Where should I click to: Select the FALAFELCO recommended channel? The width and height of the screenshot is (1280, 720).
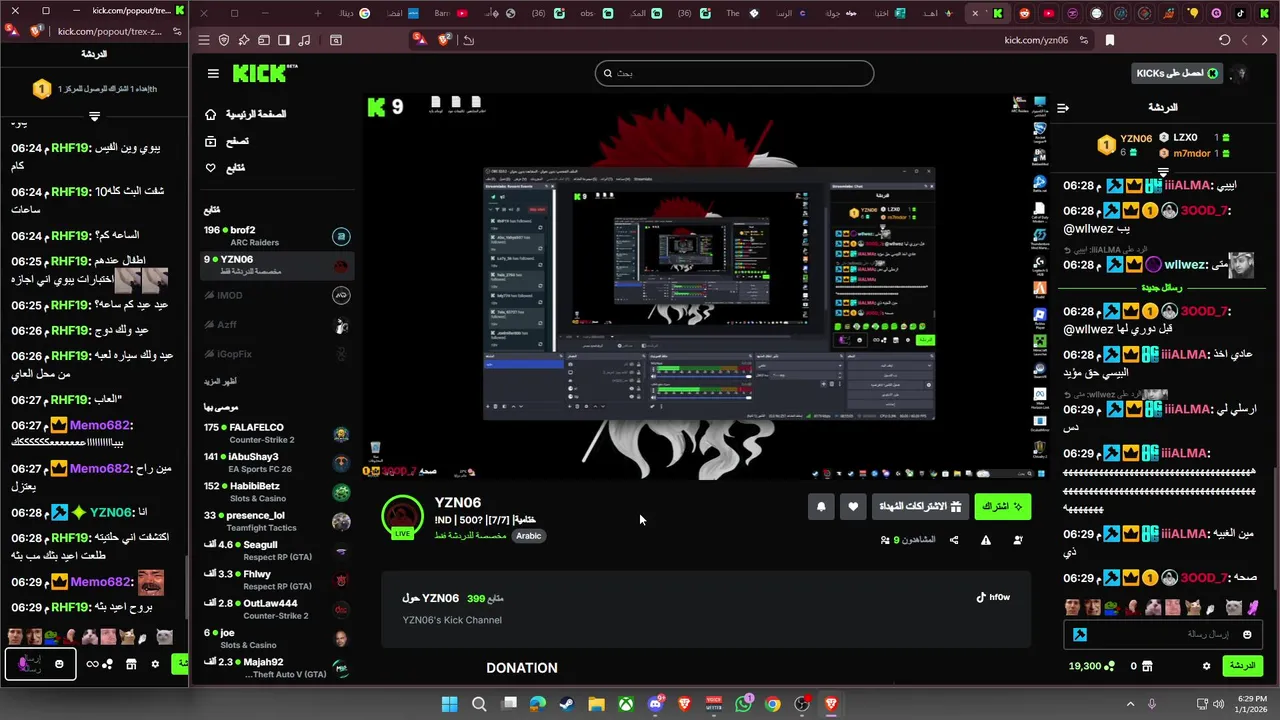coord(276,433)
